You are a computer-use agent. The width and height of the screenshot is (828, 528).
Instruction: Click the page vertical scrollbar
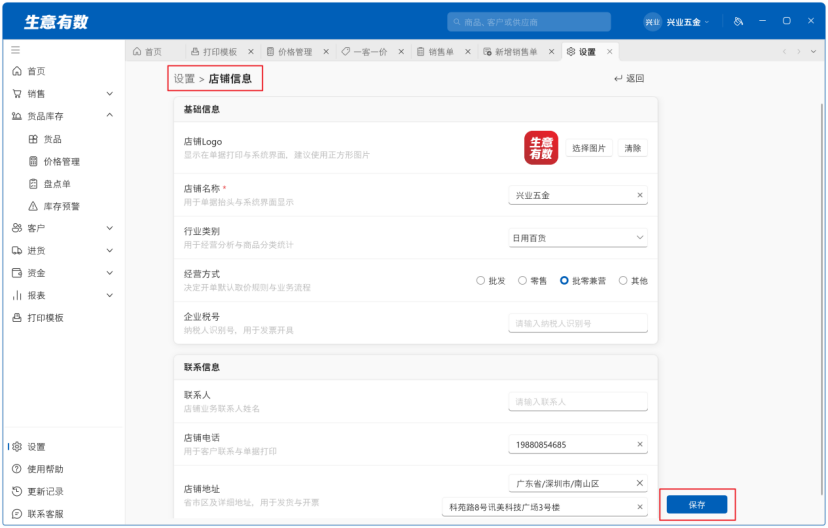[x=822, y=299]
